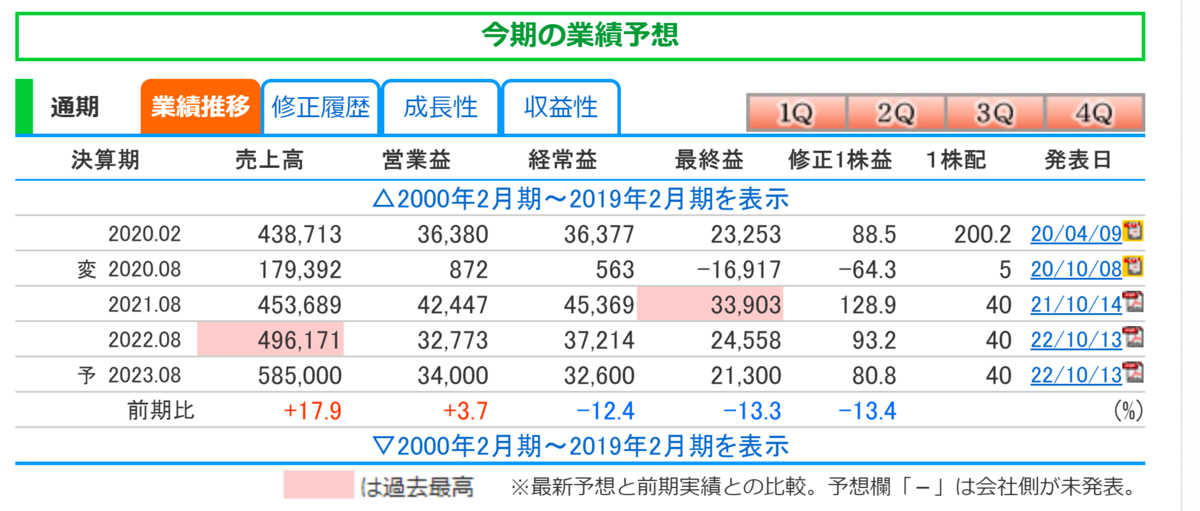Viewport: 1200px width, 511px height.
Task: Click the 最終益 column header
Action: point(710,160)
